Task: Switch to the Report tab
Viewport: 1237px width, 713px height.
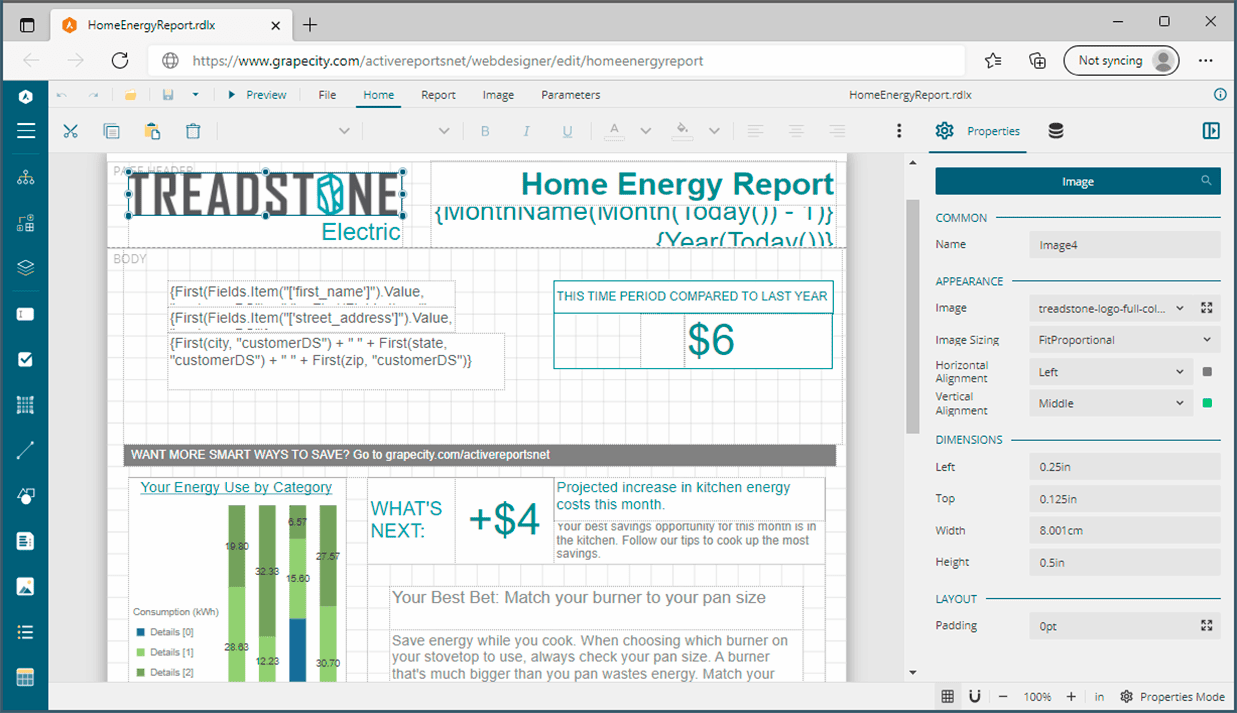Action: coord(438,95)
